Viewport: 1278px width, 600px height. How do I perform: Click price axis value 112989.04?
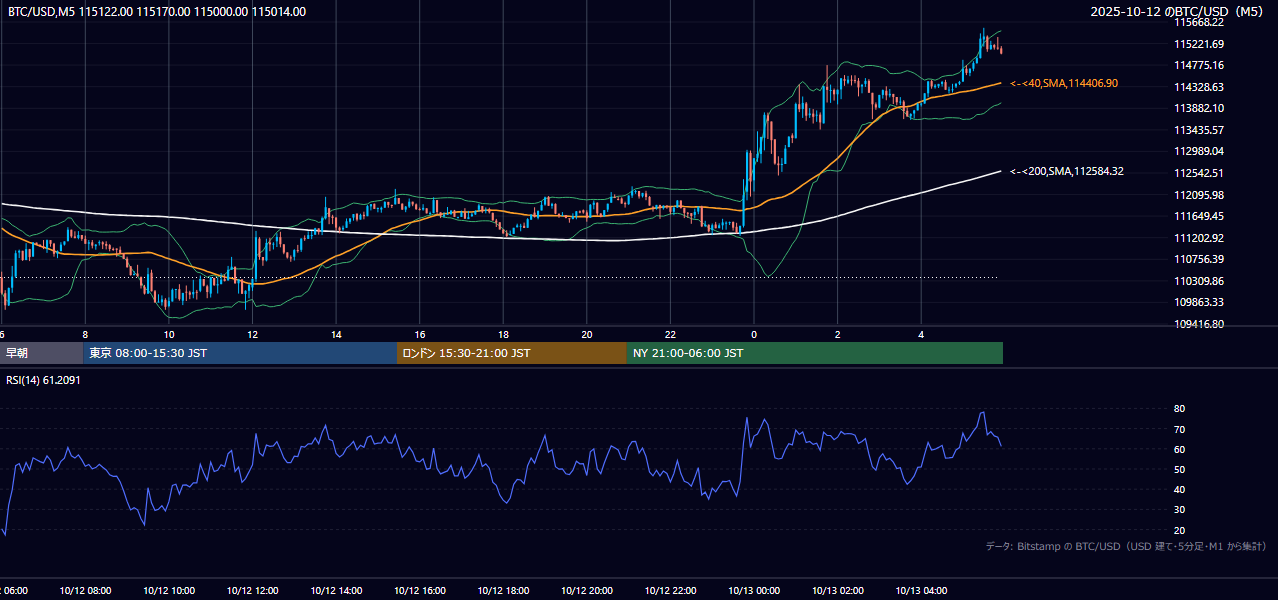point(1200,151)
